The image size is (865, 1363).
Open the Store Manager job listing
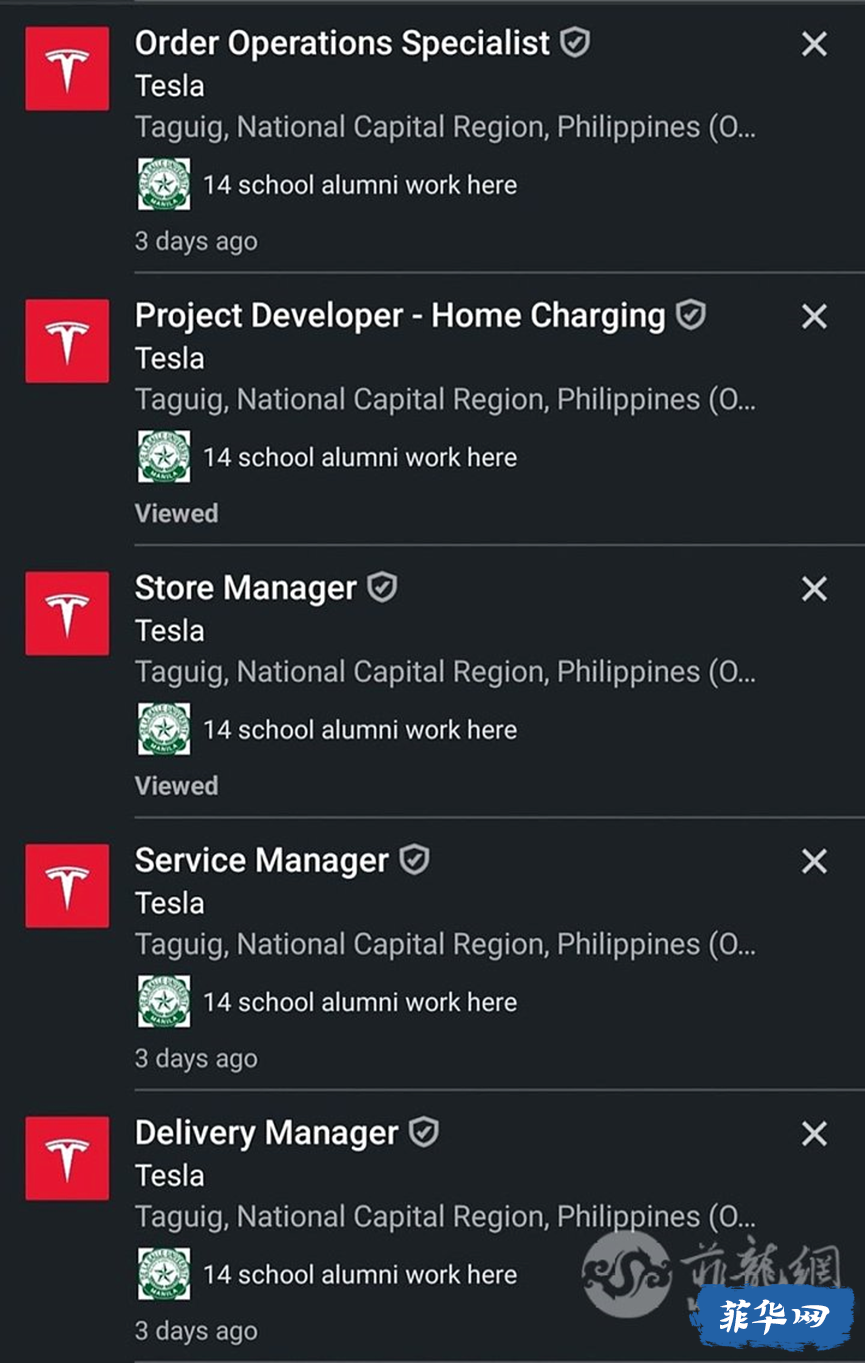coord(245,588)
